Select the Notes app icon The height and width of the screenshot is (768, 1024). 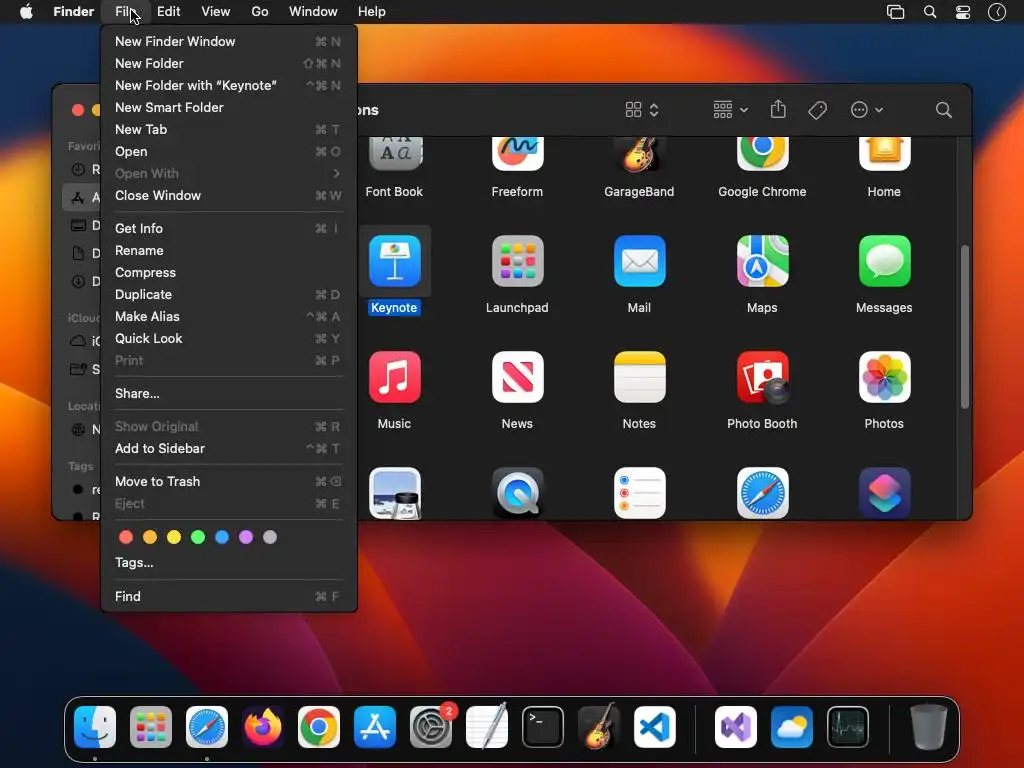point(639,377)
